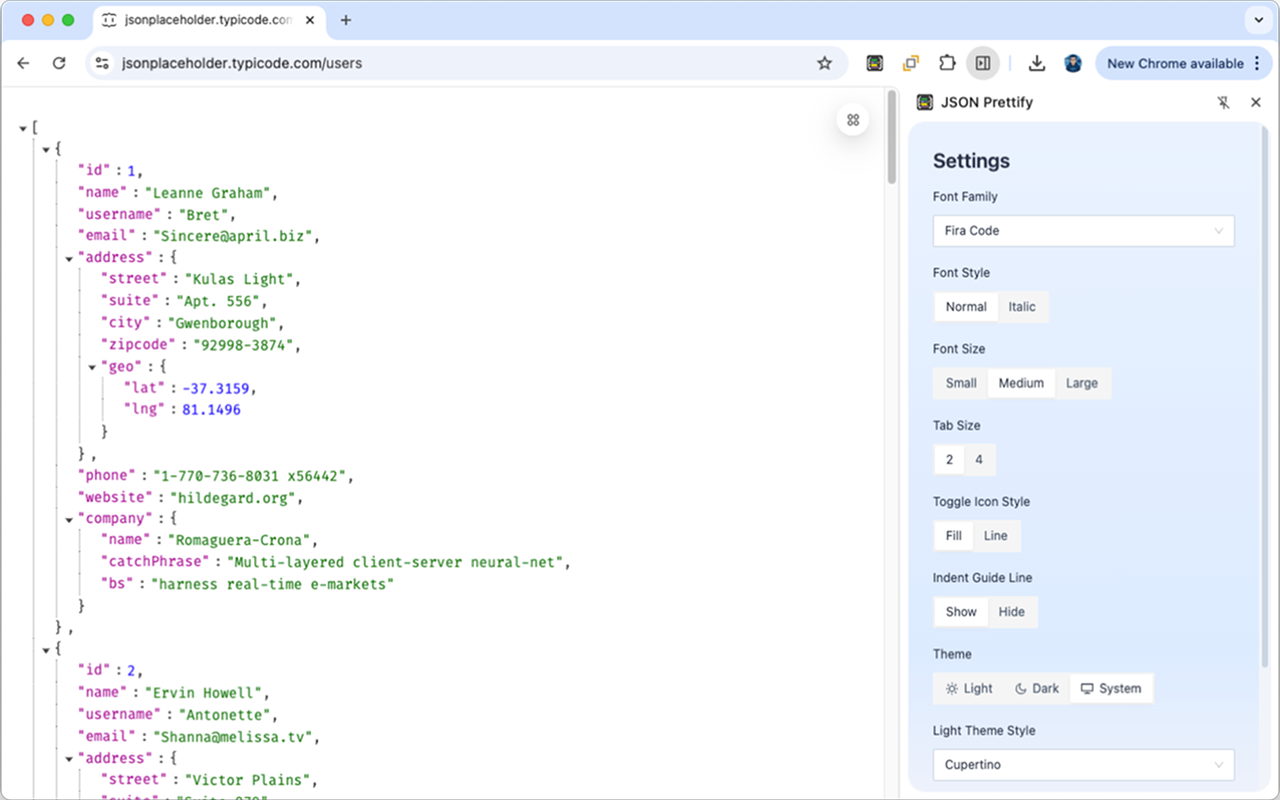
Task: Select the jsonplaceholder.typicode.com browser tab
Action: [210, 20]
